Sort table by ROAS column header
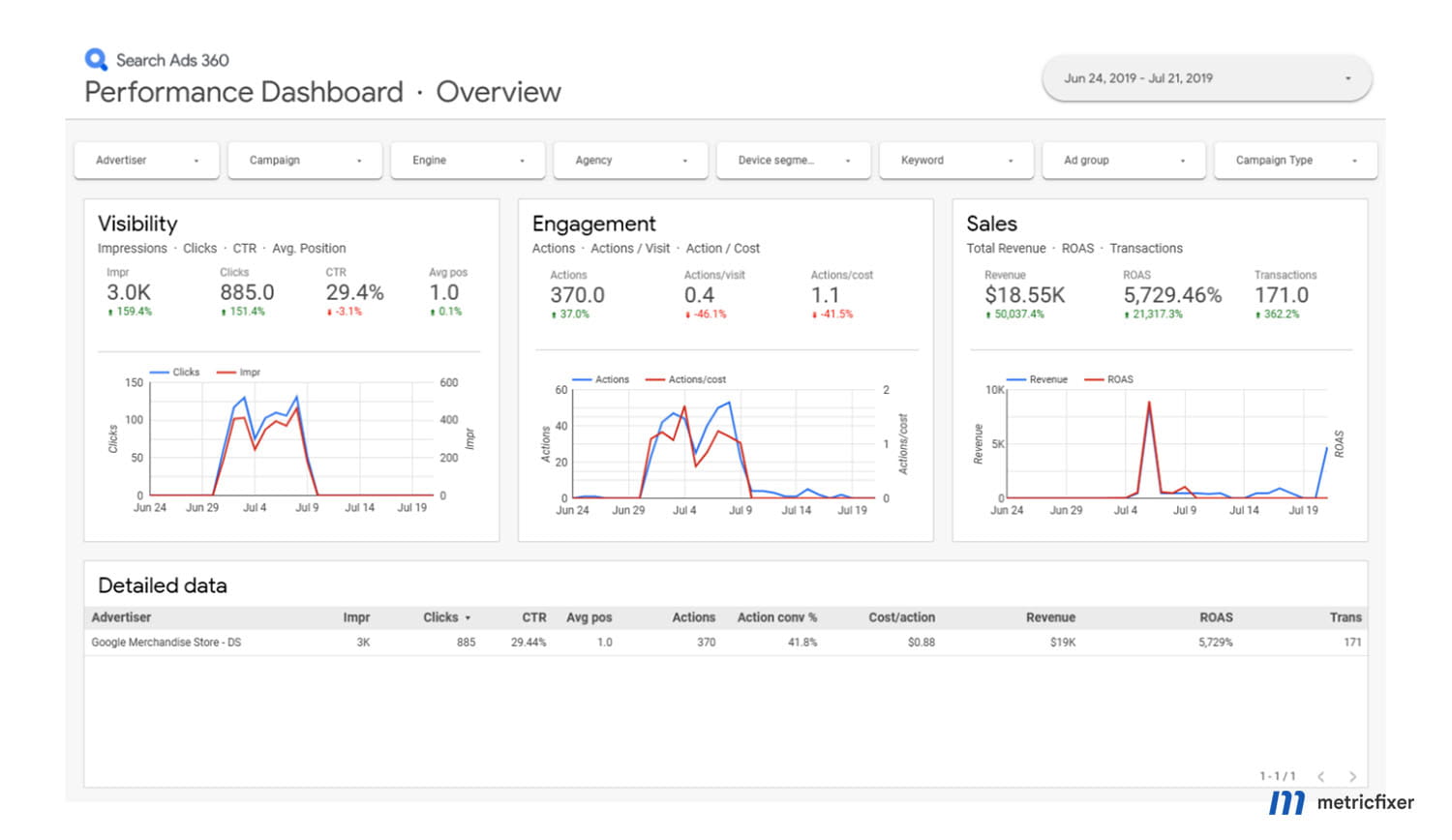 pyautogui.click(x=1216, y=617)
